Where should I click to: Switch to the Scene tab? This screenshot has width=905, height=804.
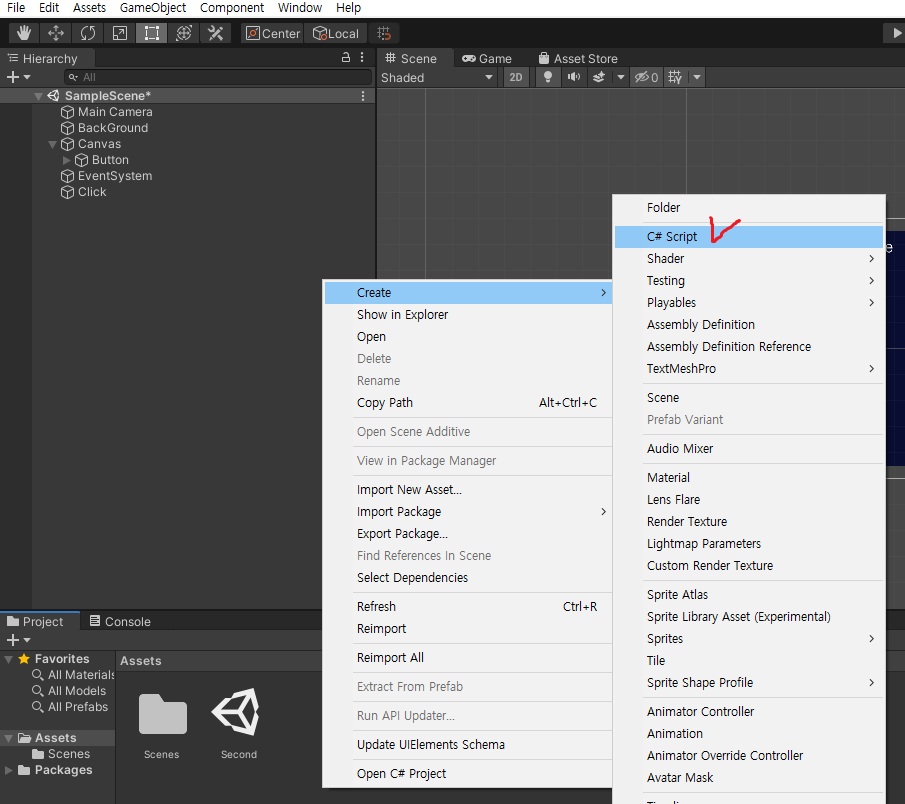411,58
